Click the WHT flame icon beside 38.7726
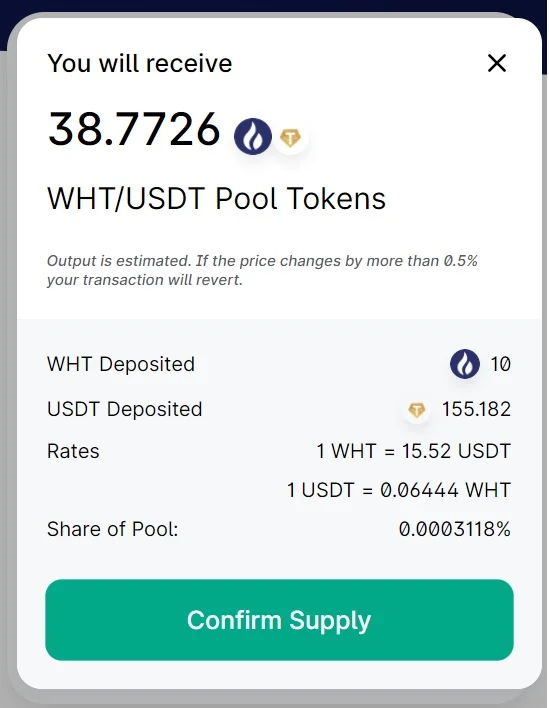Viewport: 549px width, 708px height. click(253, 136)
